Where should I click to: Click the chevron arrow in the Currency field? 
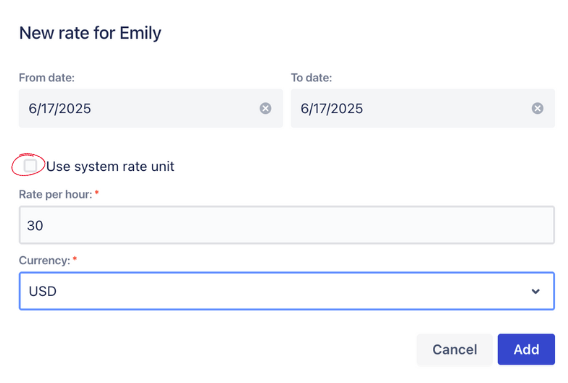pyautogui.click(x=535, y=291)
